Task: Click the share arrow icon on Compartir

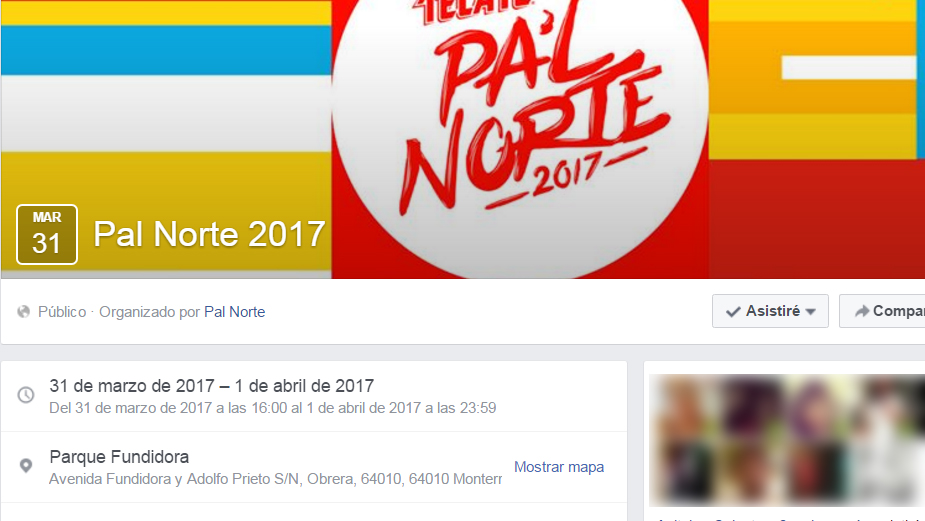Action: click(x=862, y=311)
